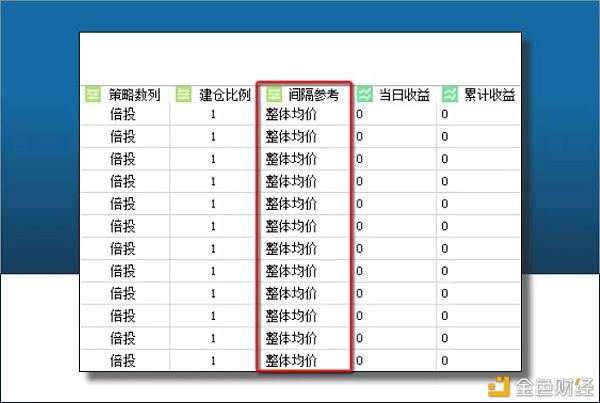Select 整体均价 in the last table row
The height and width of the screenshot is (403, 600).
[x=291, y=360]
